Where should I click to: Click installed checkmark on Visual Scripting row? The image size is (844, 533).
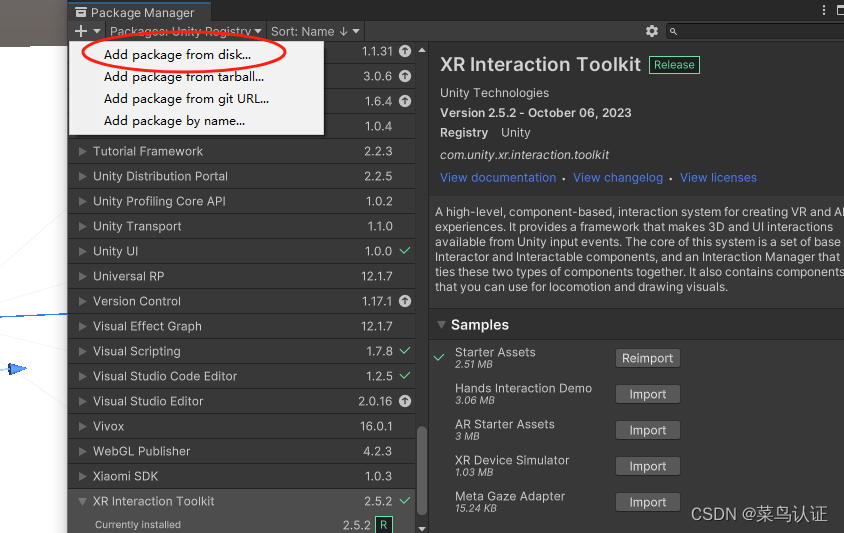pos(405,351)
